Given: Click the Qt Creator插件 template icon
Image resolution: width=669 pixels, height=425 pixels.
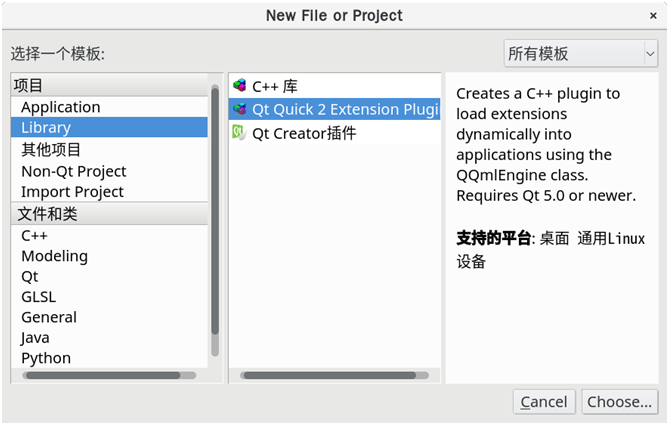Looking at the screenshot, I should point(239,133).
